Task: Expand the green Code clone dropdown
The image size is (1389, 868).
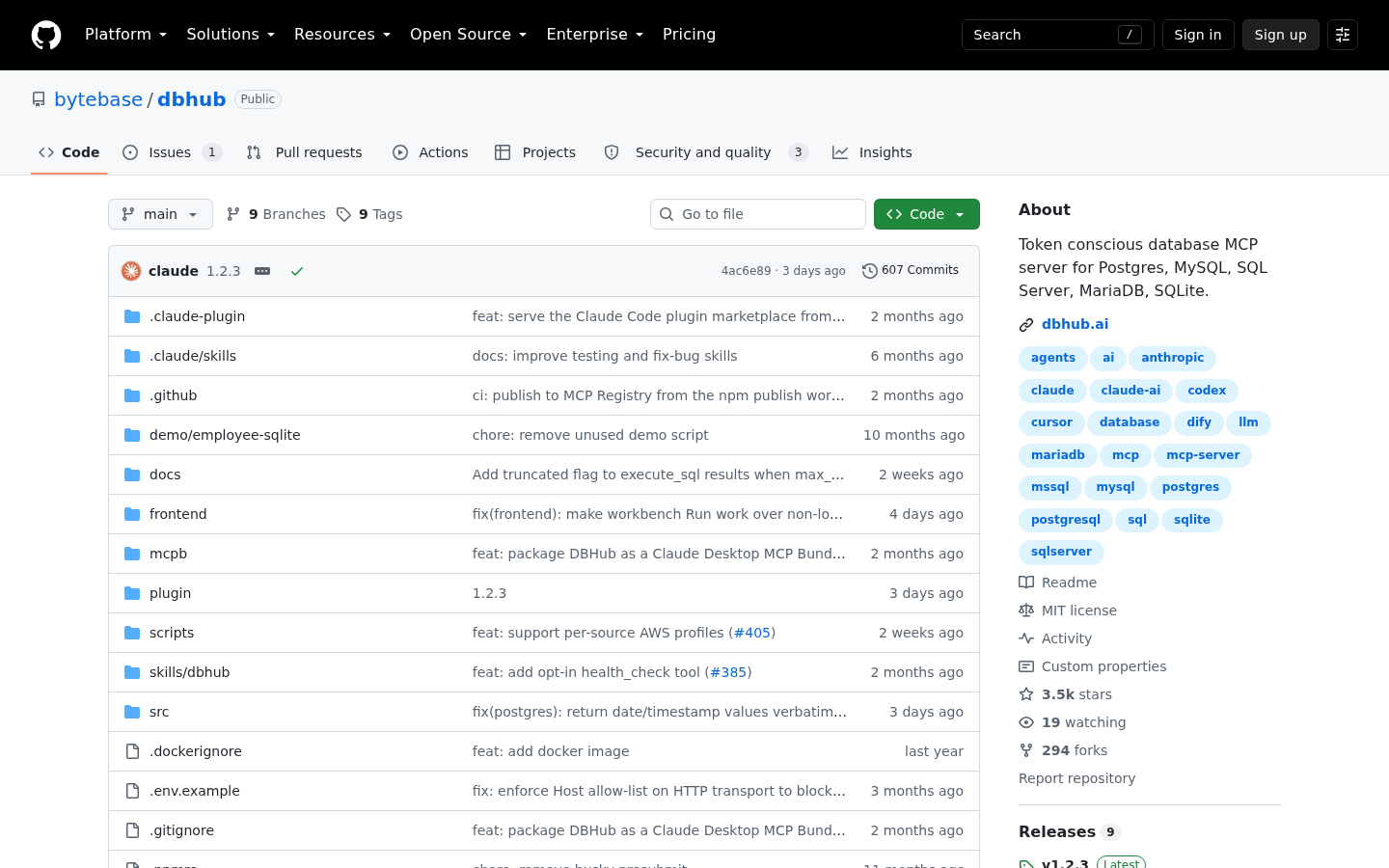Action: [x=927, y=214]
